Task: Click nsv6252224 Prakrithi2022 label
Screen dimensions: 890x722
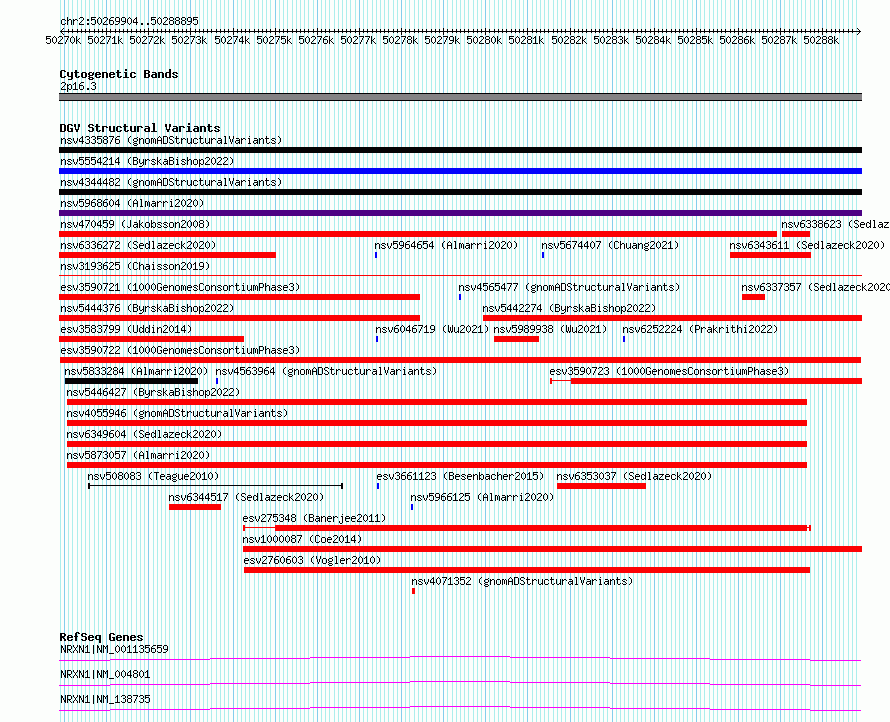Action: pyautogui.click(x=700, y=329)
